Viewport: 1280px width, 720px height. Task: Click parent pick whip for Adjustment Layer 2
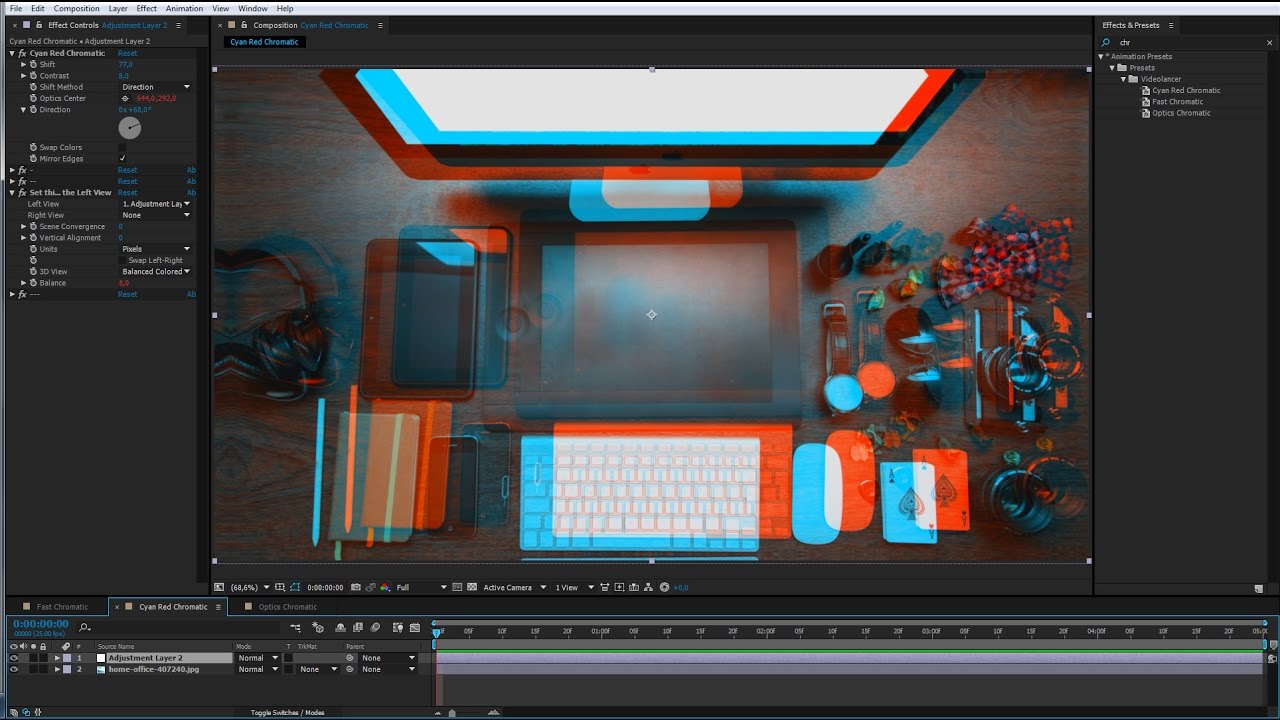[350, 658]
